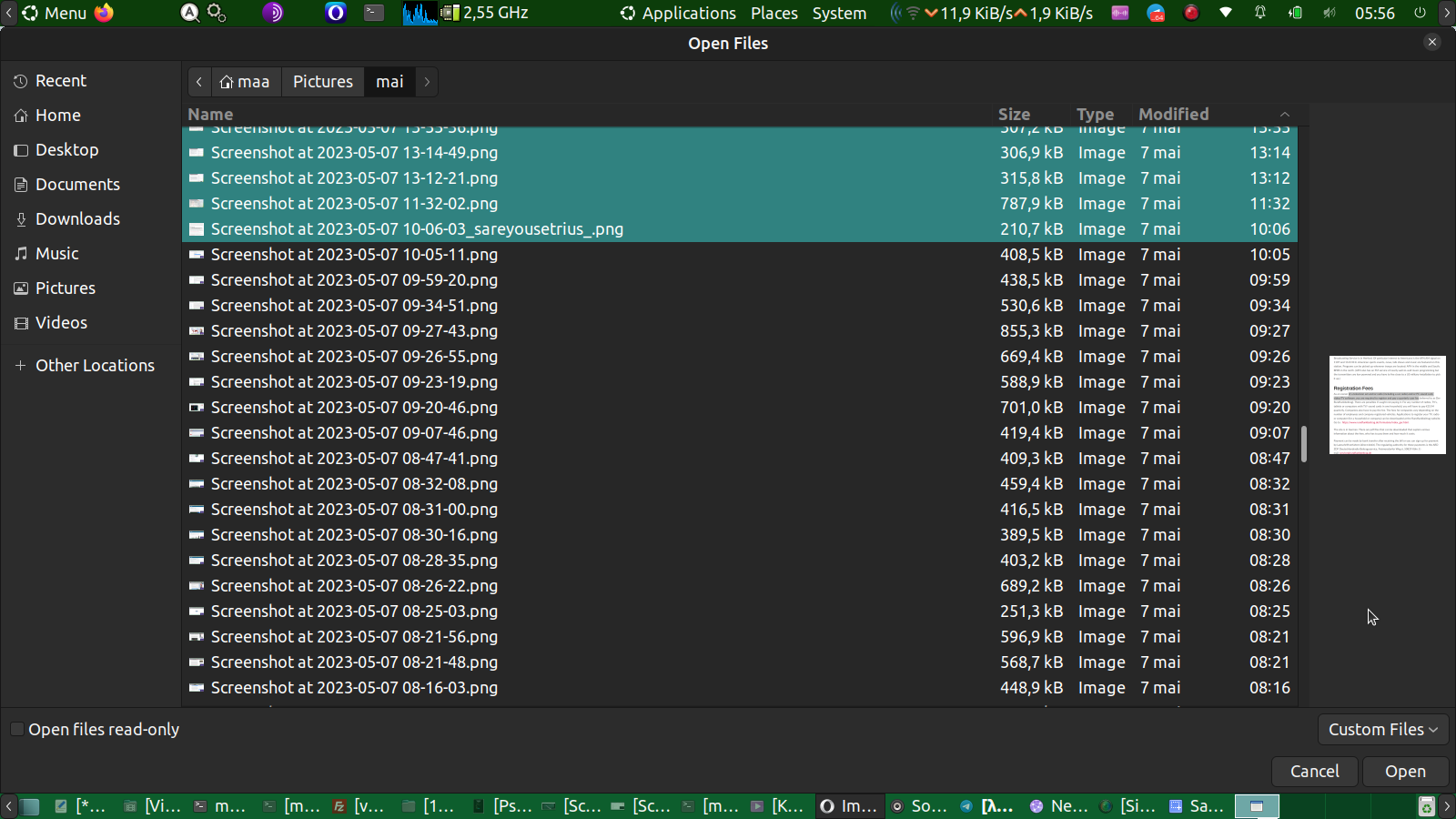This screenshot has width=1456, height=819.
Task: Click the notification bell icon in panel
Action: [x=1260, y=13]
